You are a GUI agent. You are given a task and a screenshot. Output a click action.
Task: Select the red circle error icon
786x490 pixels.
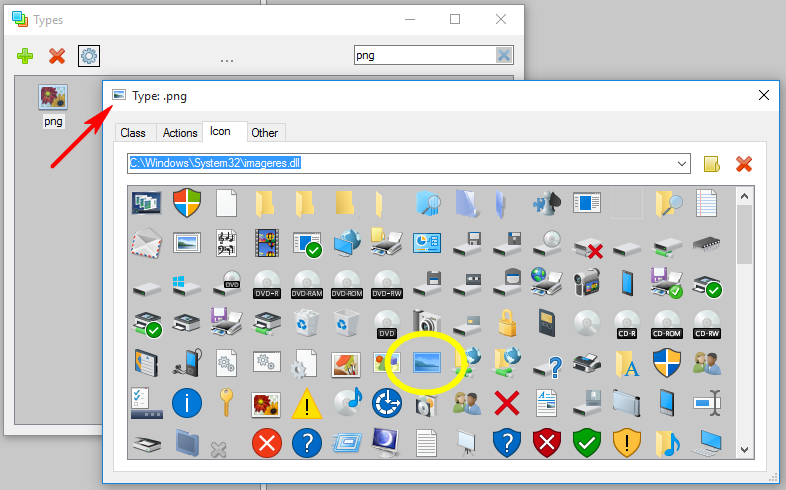coord(267,443)
